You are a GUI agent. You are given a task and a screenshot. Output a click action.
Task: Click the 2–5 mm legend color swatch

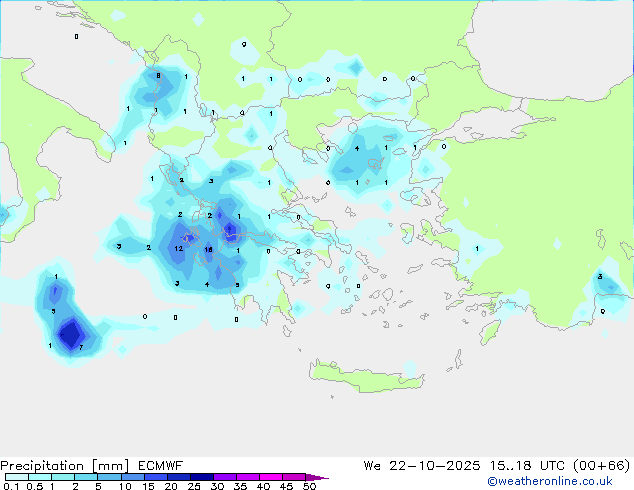pyautogui.click(x=86, y=477)
